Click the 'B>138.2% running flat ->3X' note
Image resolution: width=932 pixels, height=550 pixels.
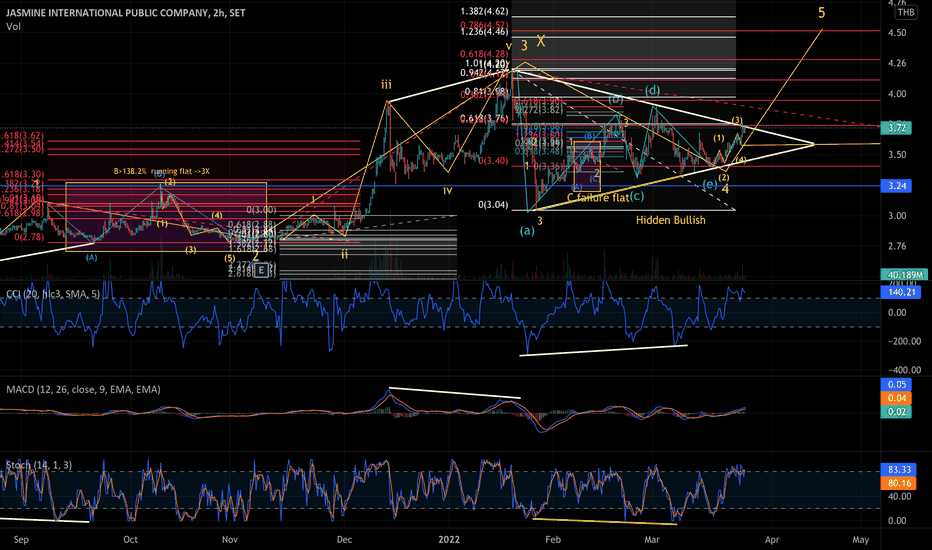[161, 171]
